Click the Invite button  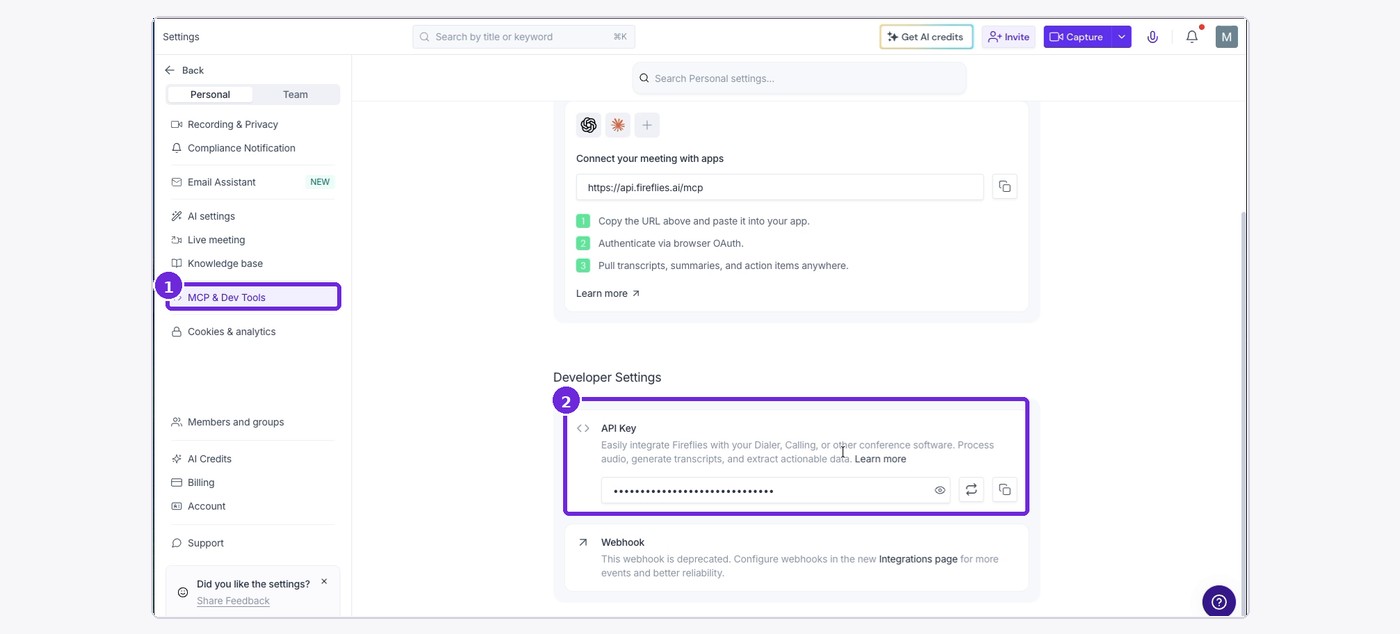pos(1008,37)
